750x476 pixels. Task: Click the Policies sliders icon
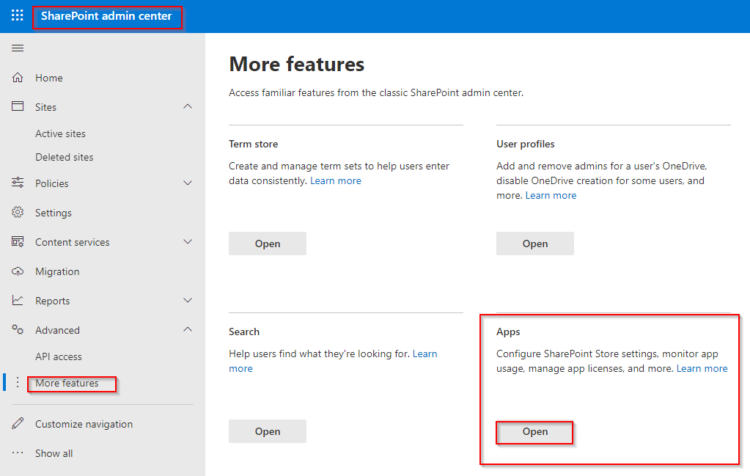(x=17, y=183)
